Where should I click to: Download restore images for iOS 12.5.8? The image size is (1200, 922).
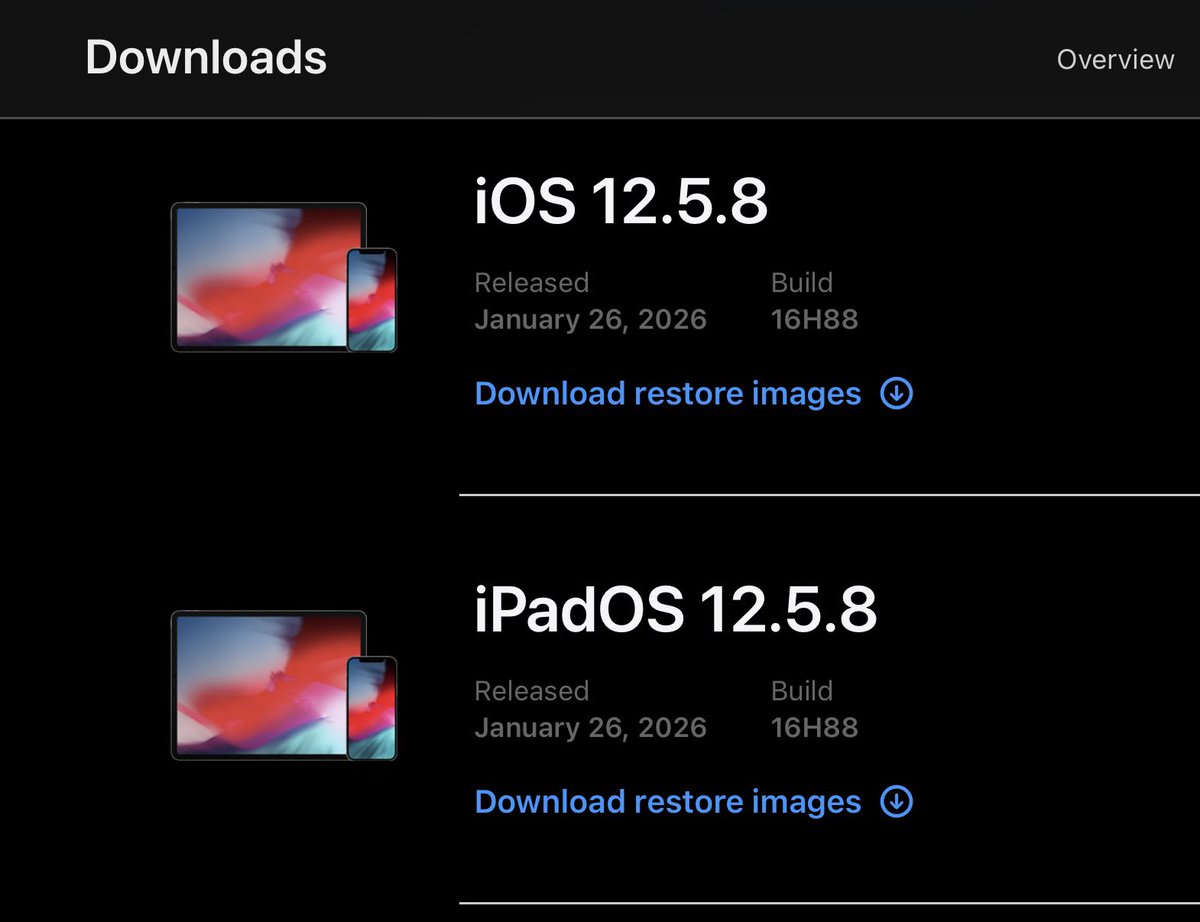pos(667,394)
